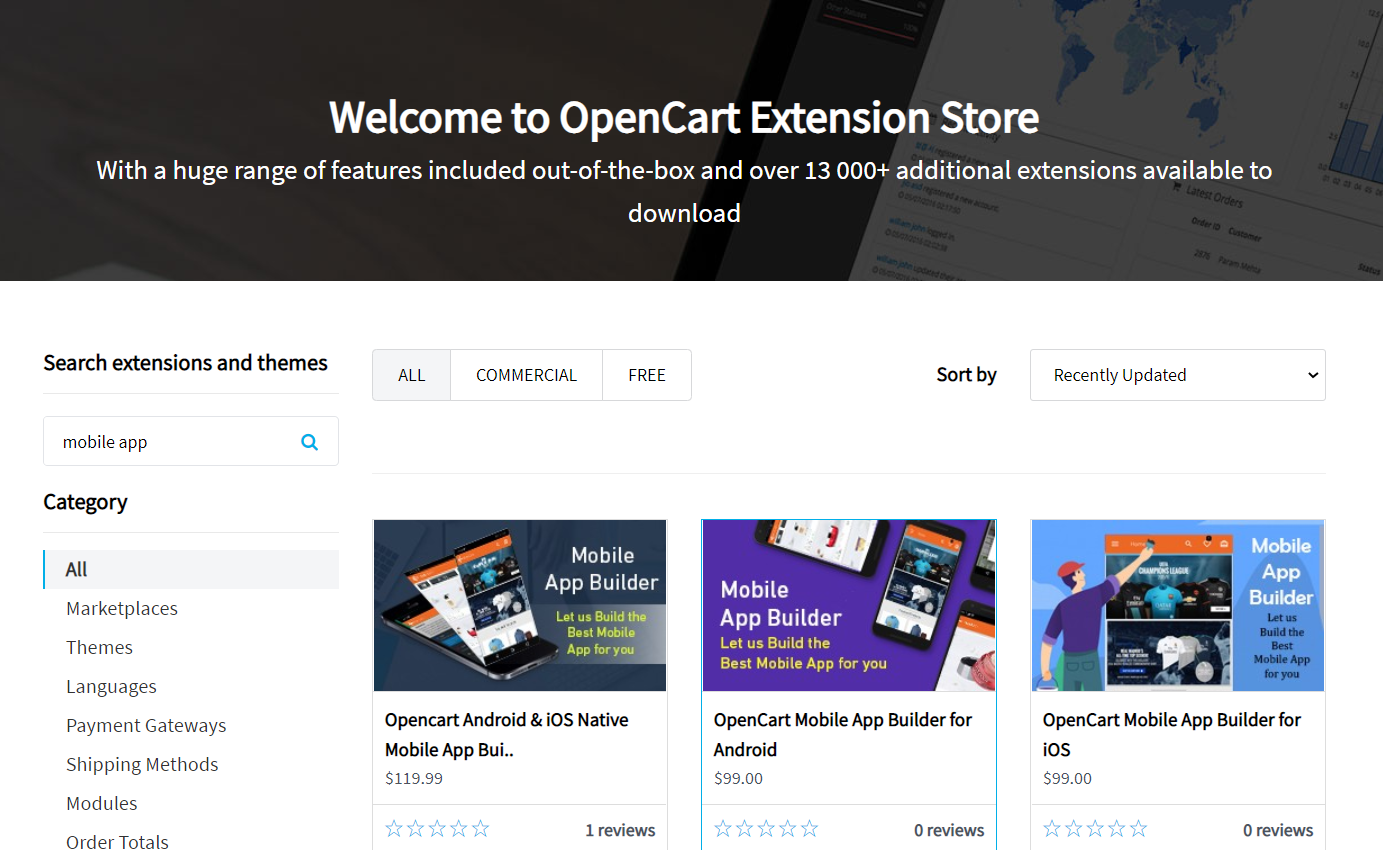Select the ALL filter tab
The image size is (1383, 850).
[x=411, y=374]
